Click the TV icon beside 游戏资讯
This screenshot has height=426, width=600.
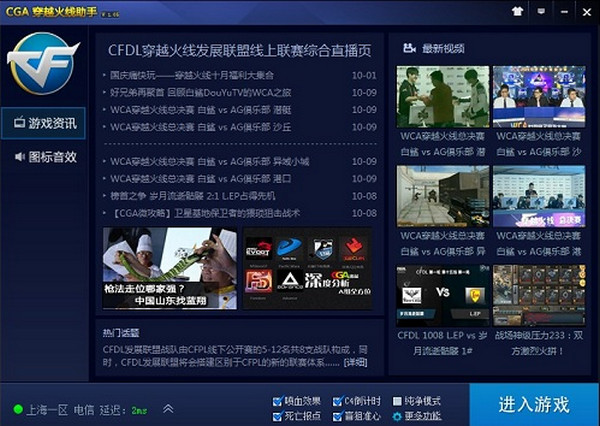[19, 123]
